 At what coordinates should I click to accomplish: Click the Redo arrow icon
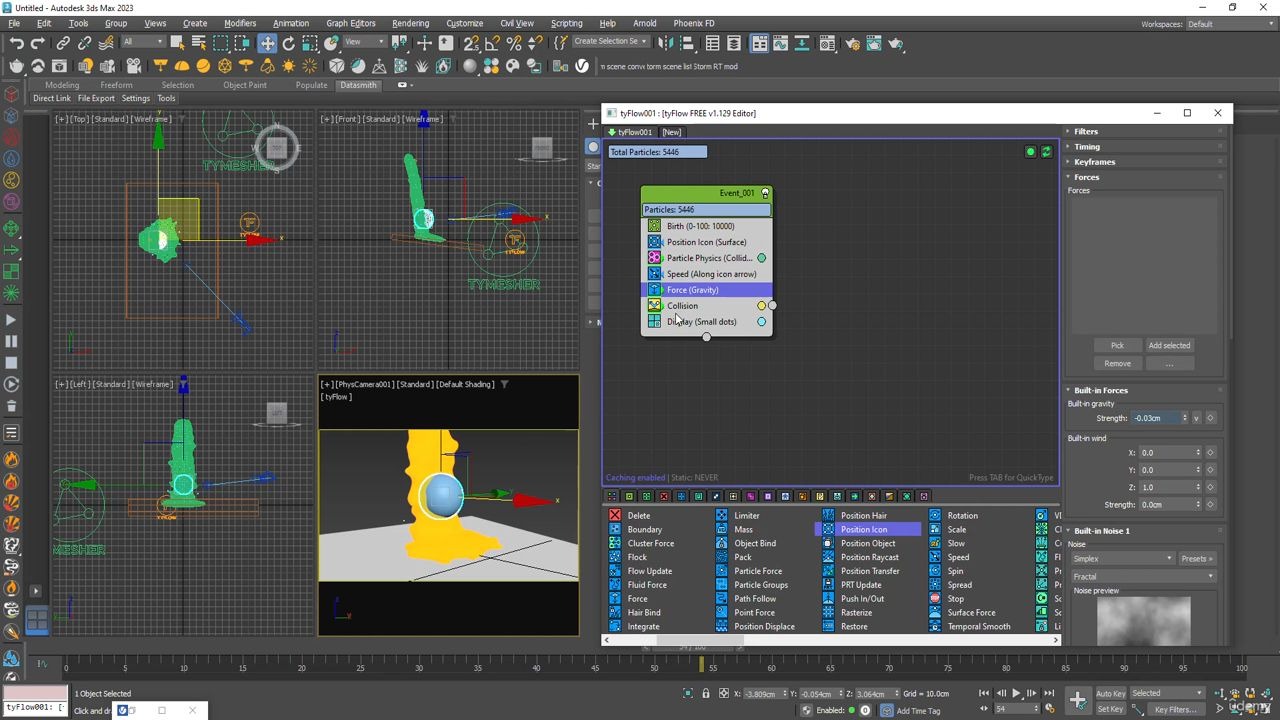[x=38, y=43]
